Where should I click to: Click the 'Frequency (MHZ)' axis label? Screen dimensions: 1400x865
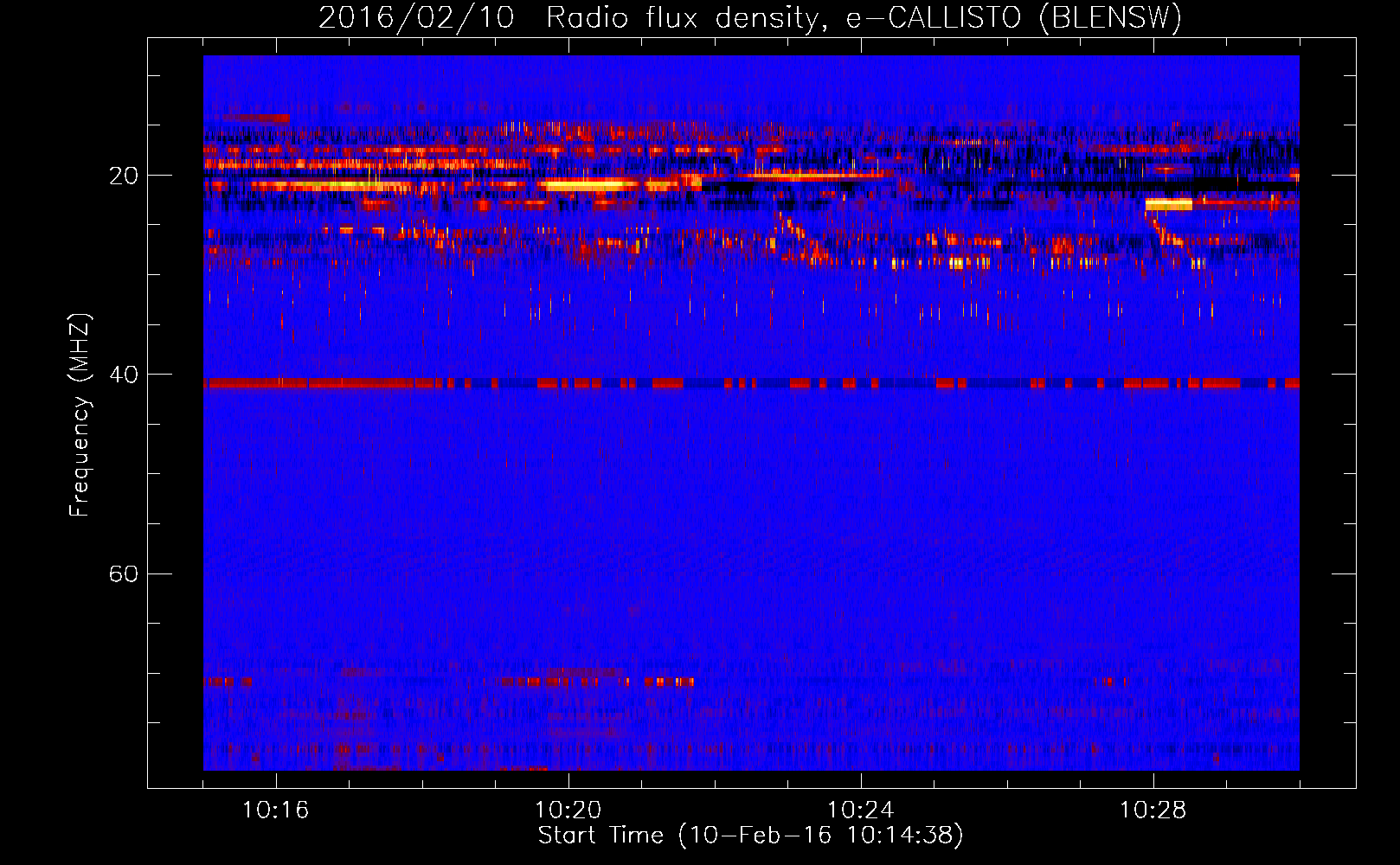tap(79, 415)
